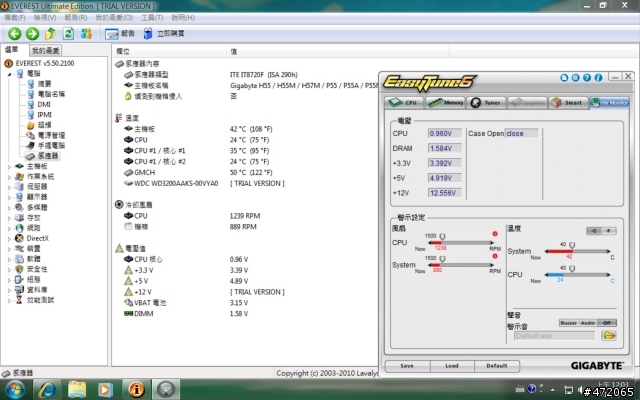The height and width of the screenshot is (400, 640).
Task: Open the Tools (T) menu
Action: tap(152, 18)
